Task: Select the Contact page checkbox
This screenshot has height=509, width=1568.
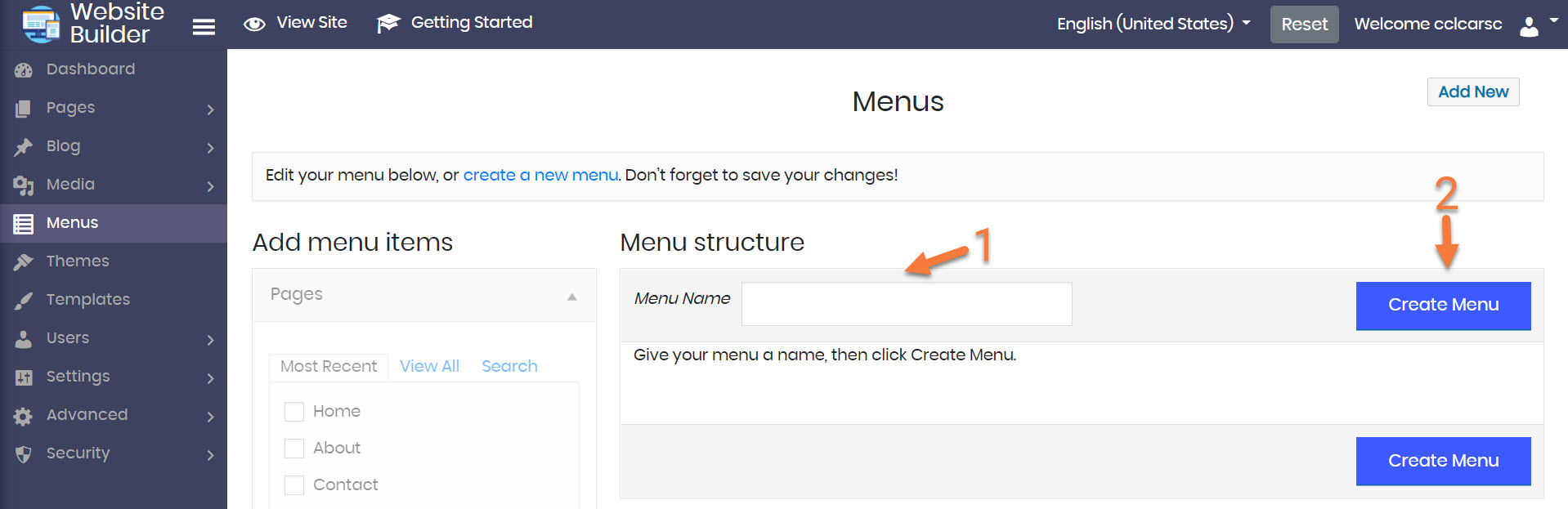Action: click(294, 485)
